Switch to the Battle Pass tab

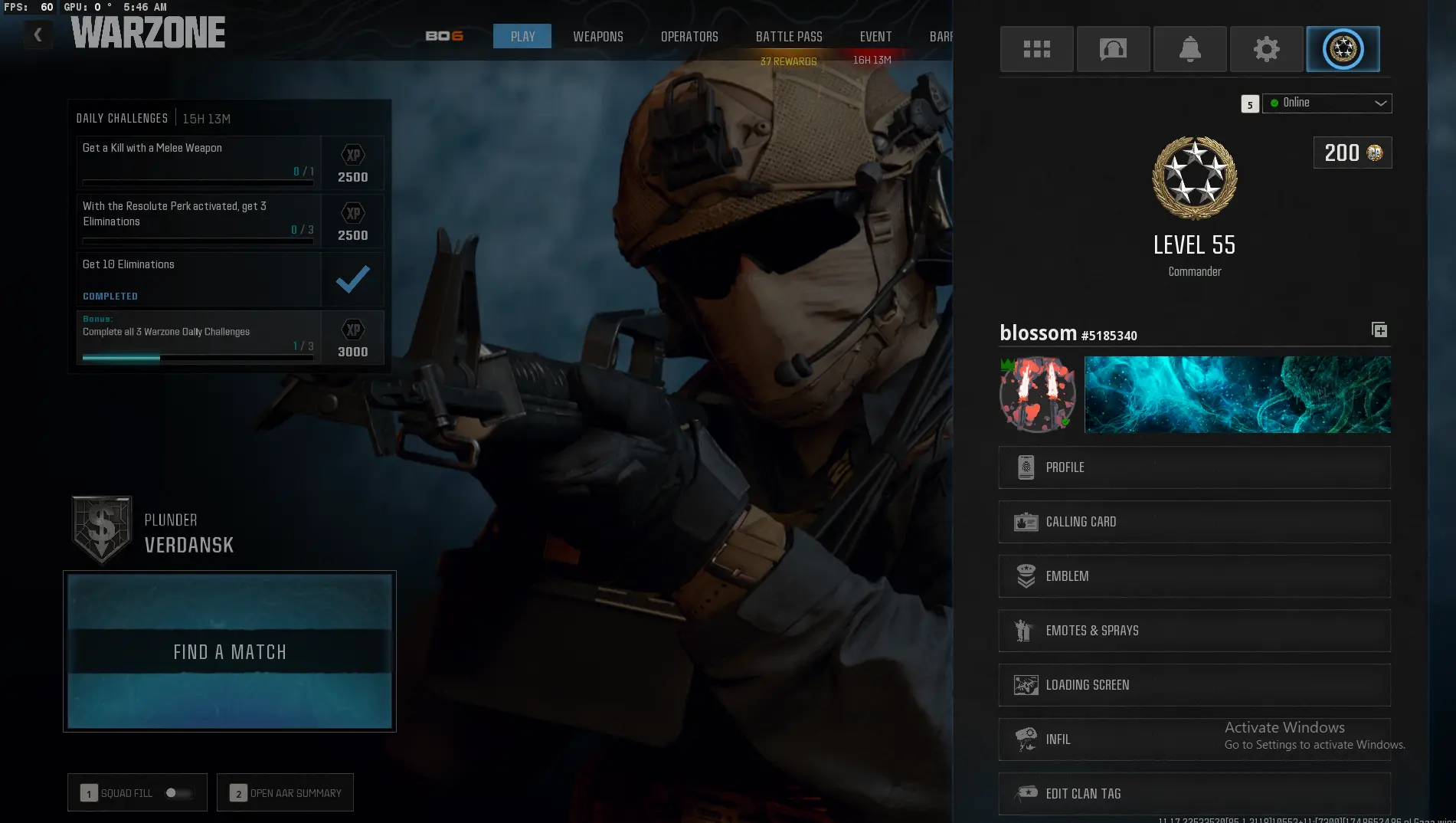tap(789, 36)
